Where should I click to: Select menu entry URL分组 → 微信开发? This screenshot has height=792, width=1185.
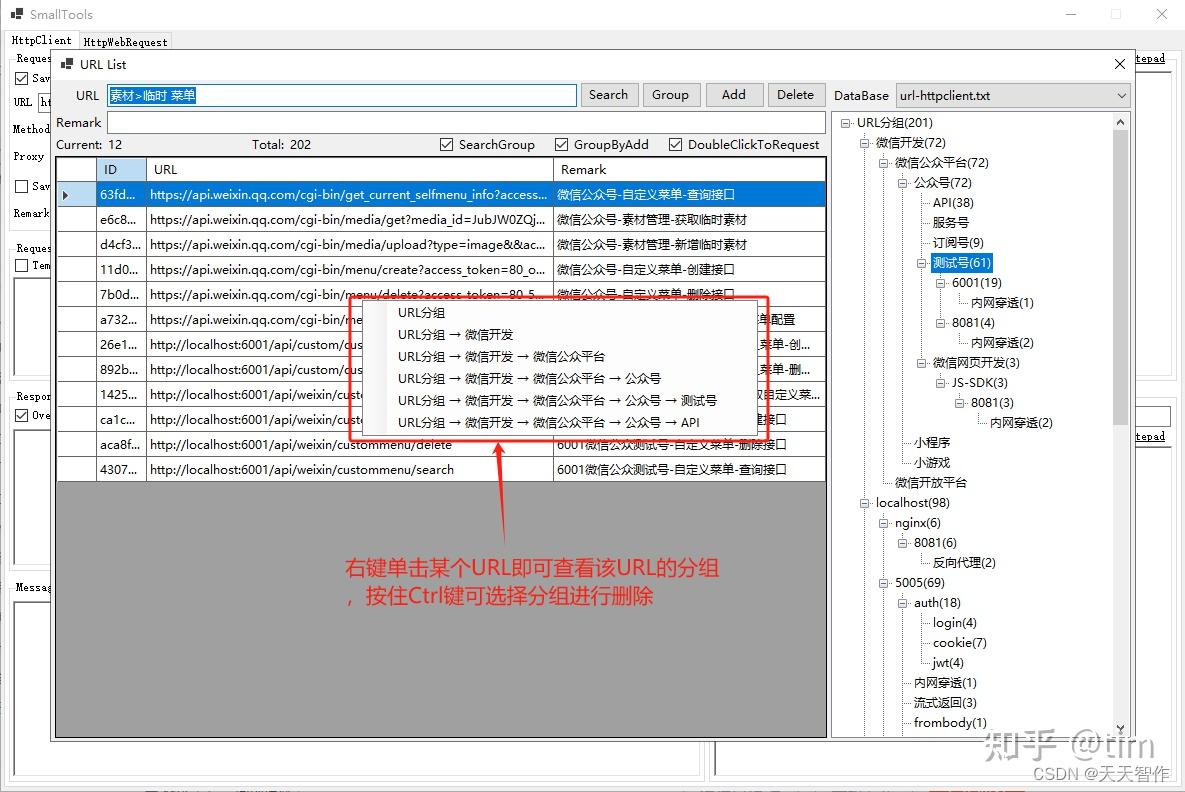point(456,335)
